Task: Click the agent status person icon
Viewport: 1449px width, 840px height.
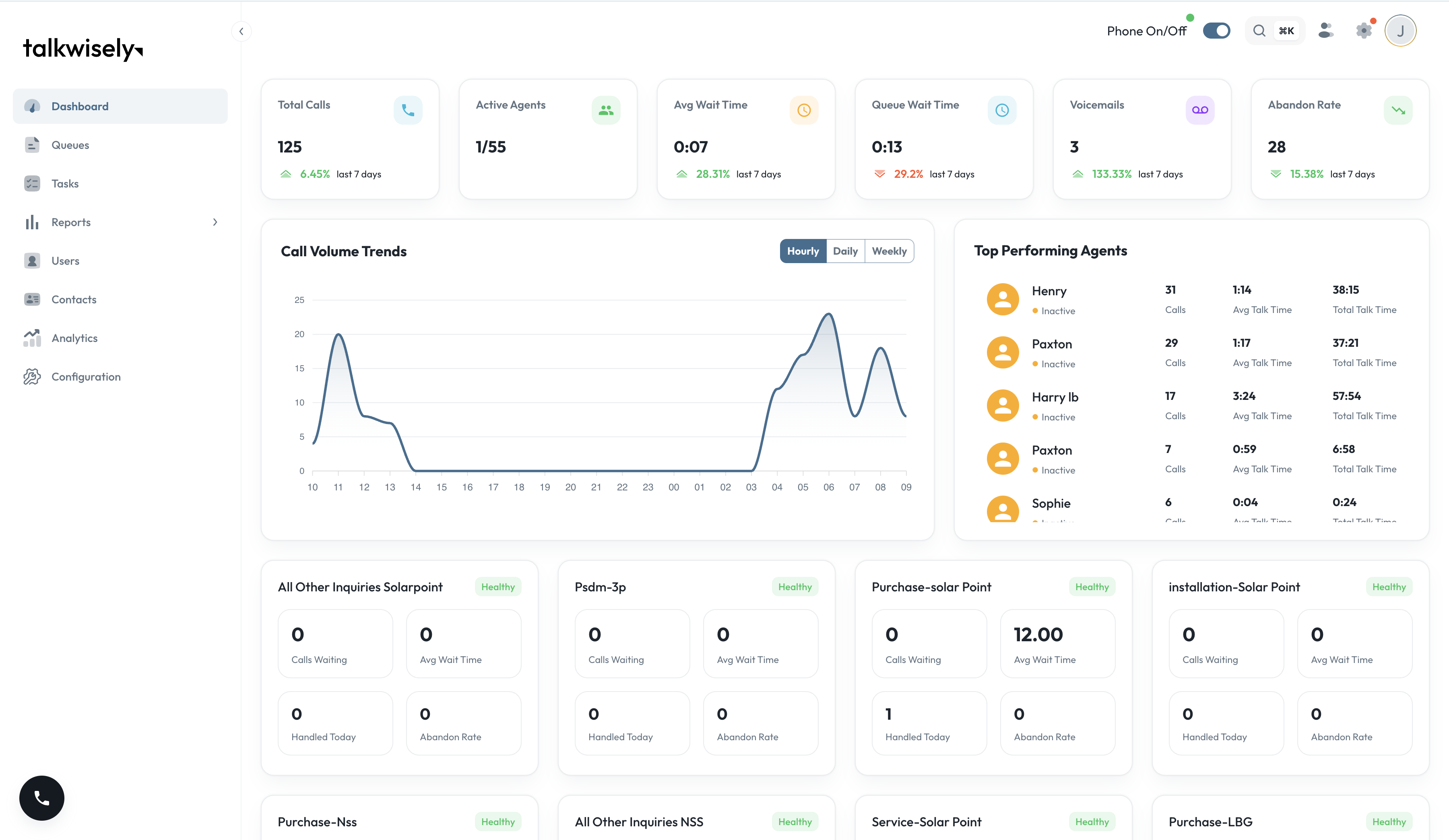Action: pyautogui.click(x=1325, y=31)
